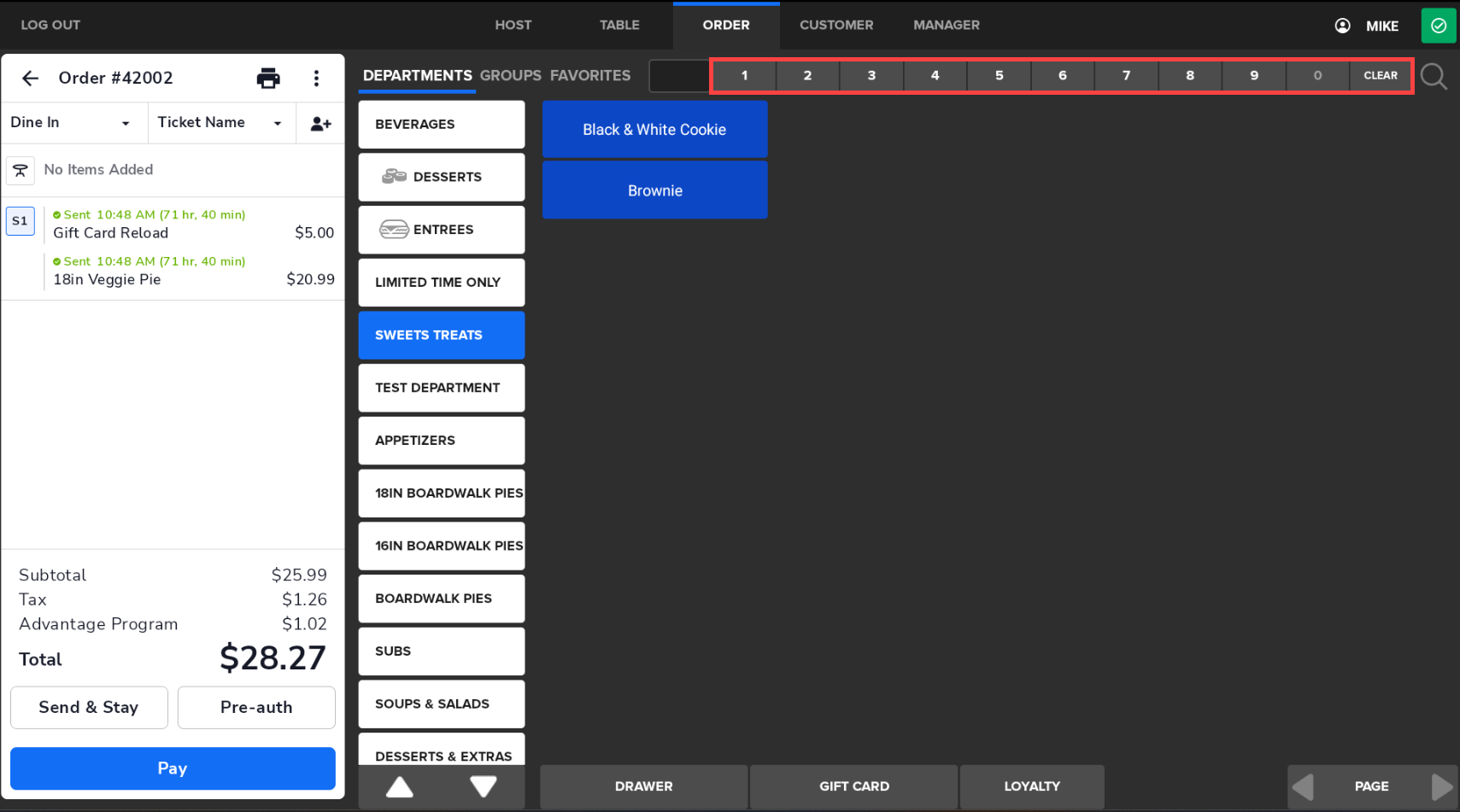Move the department list up with the arrow
1460x812 pixels.
tap(400, 786)
